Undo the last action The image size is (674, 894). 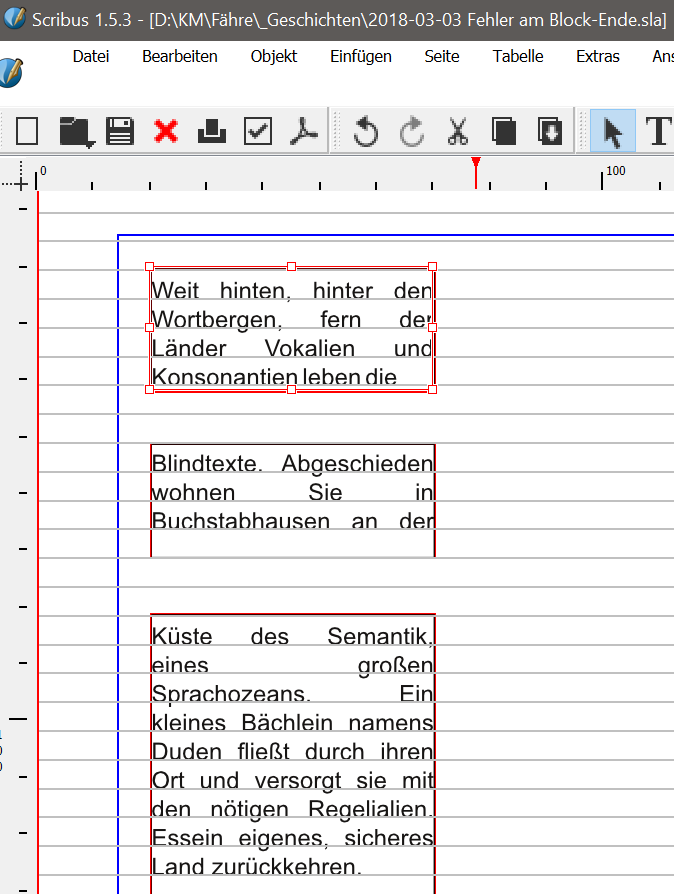coord(366,131)
